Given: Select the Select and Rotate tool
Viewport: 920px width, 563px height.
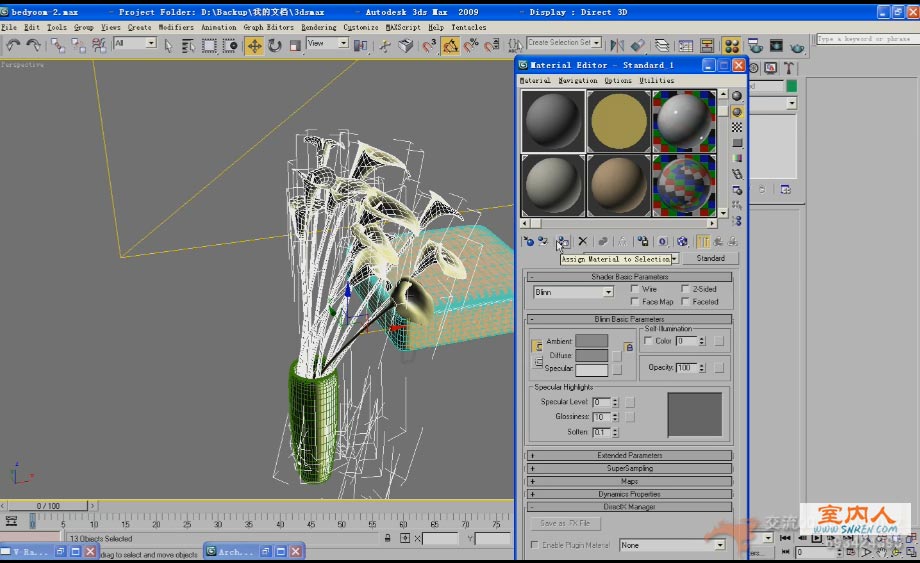Looking at the screenshot, I should coord(274,45).
